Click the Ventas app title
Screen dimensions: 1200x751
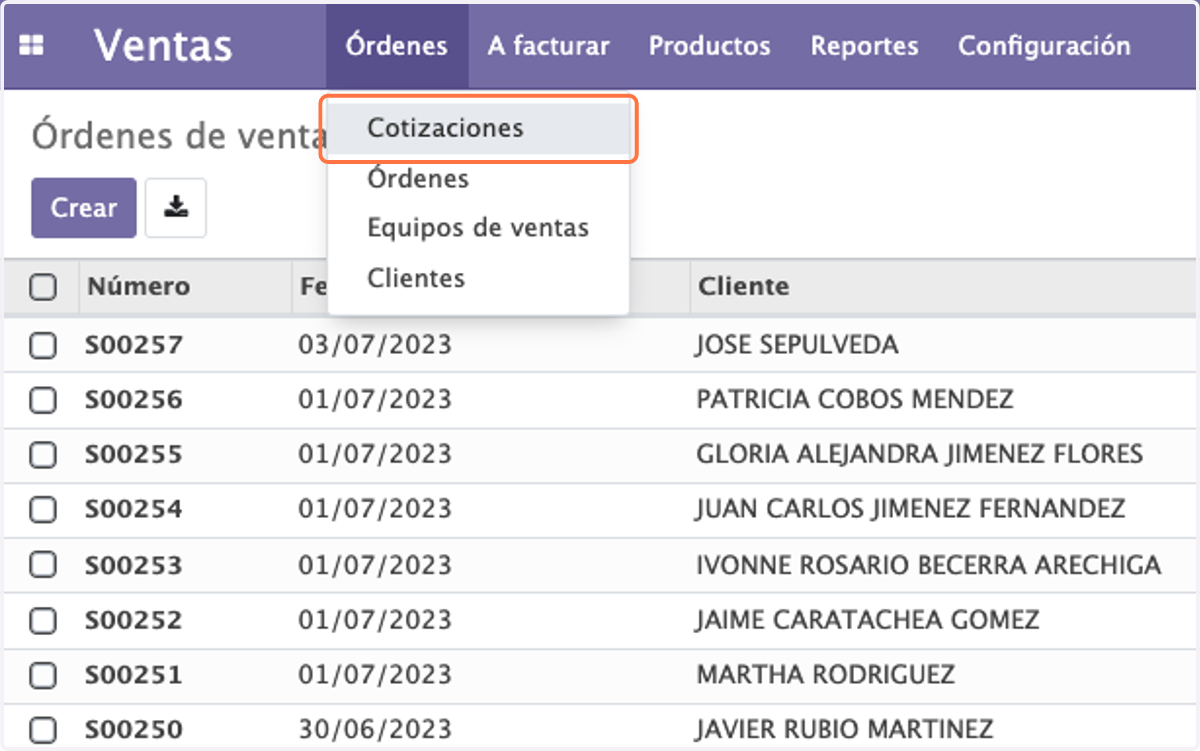pos(163,46)
